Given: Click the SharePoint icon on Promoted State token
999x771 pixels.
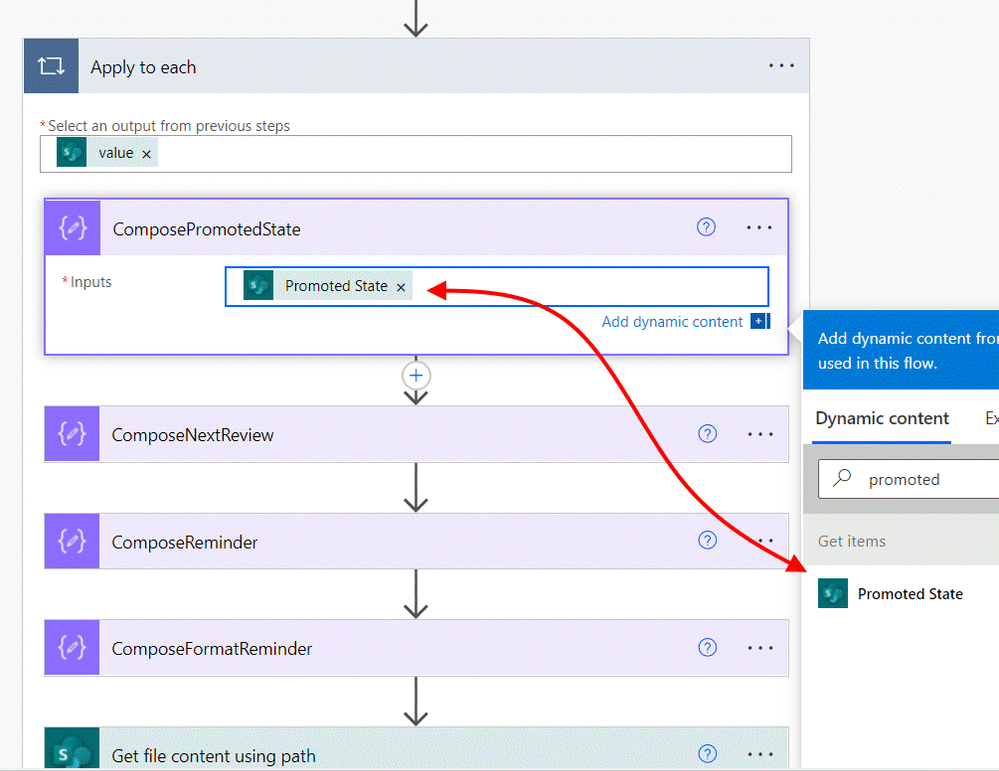Looking at the screenshot, I should 258,285.
